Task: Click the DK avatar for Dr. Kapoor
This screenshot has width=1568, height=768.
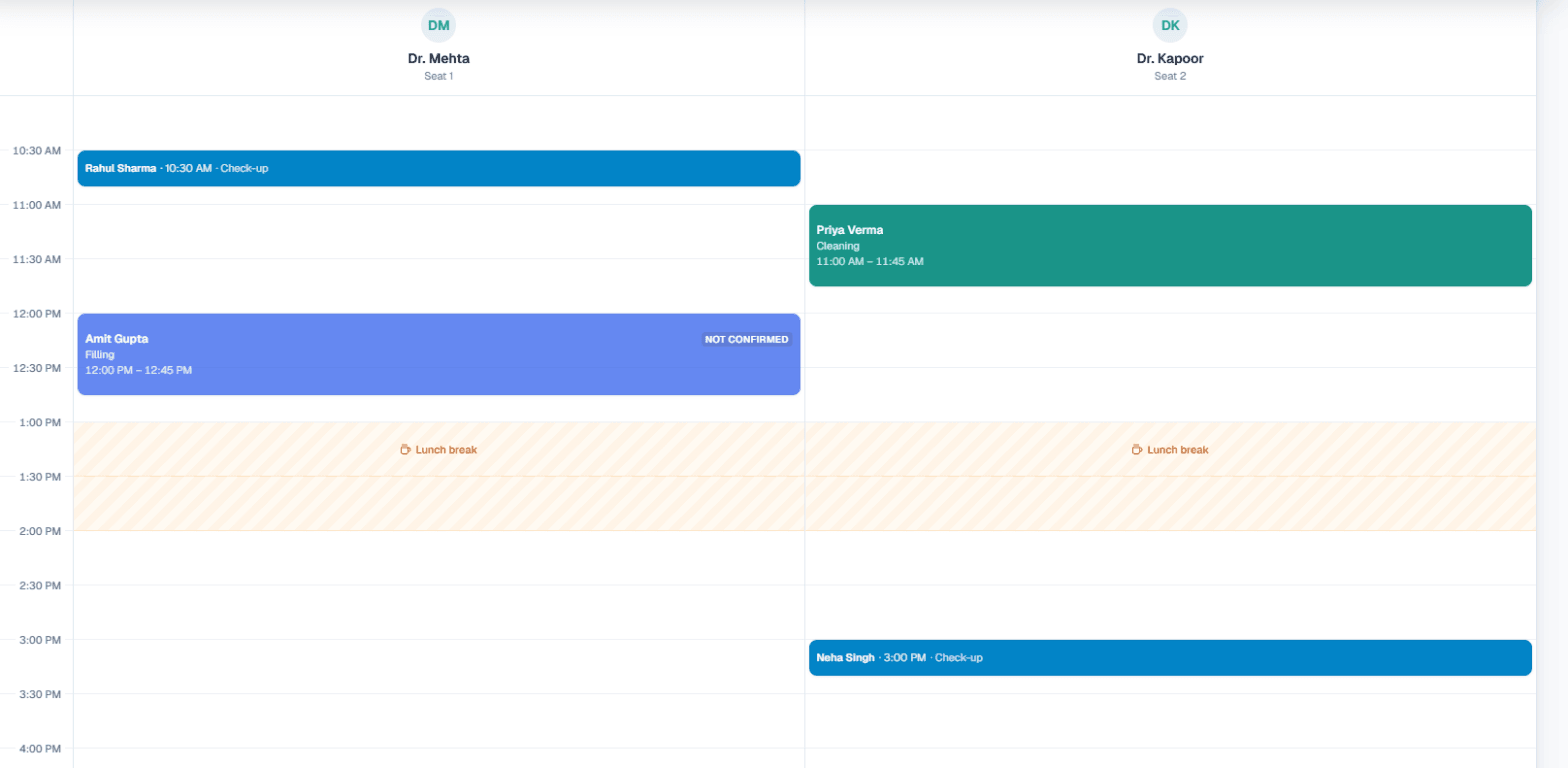Action: 1170,25
